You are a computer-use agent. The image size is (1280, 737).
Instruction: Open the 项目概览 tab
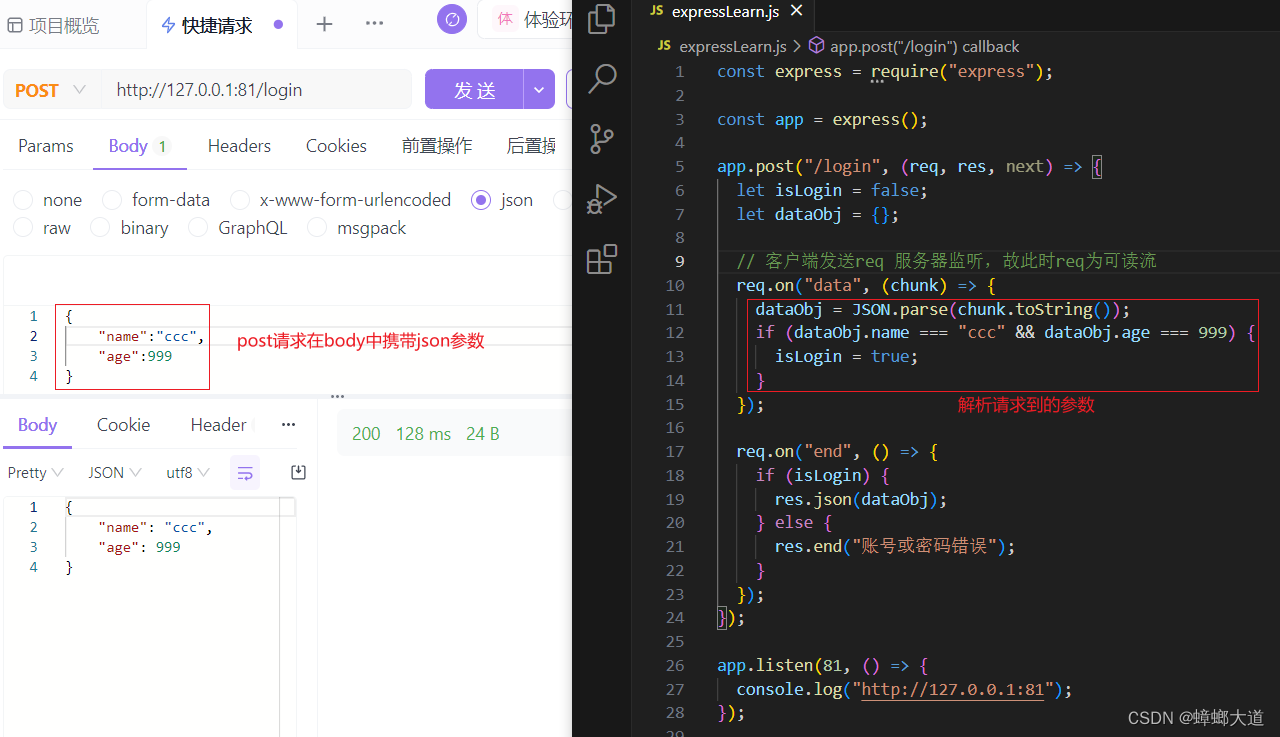54,25
